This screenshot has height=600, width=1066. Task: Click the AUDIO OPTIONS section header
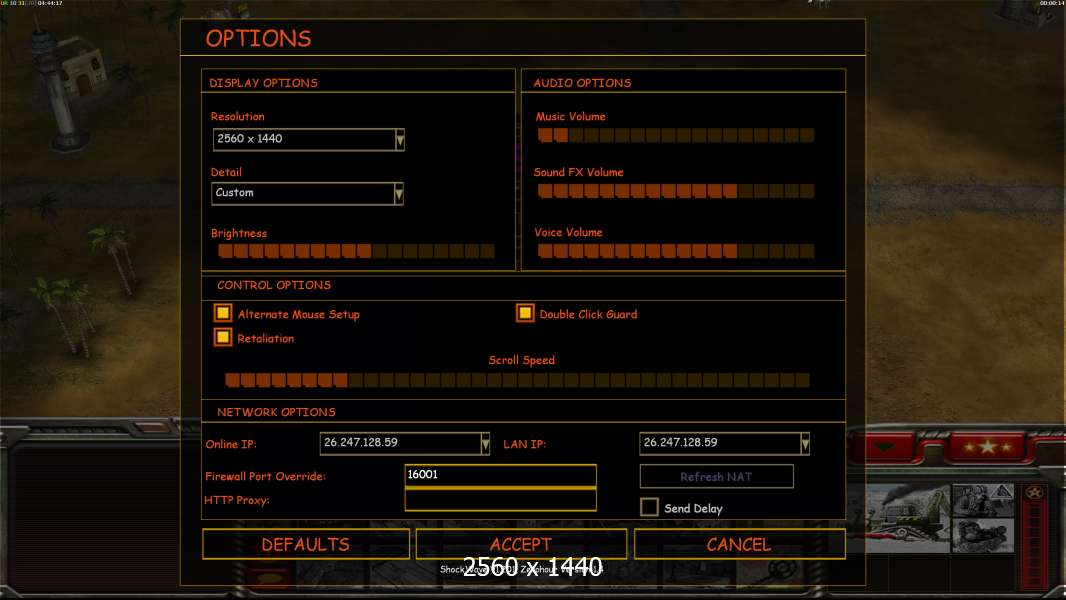[x=582, y=83]
